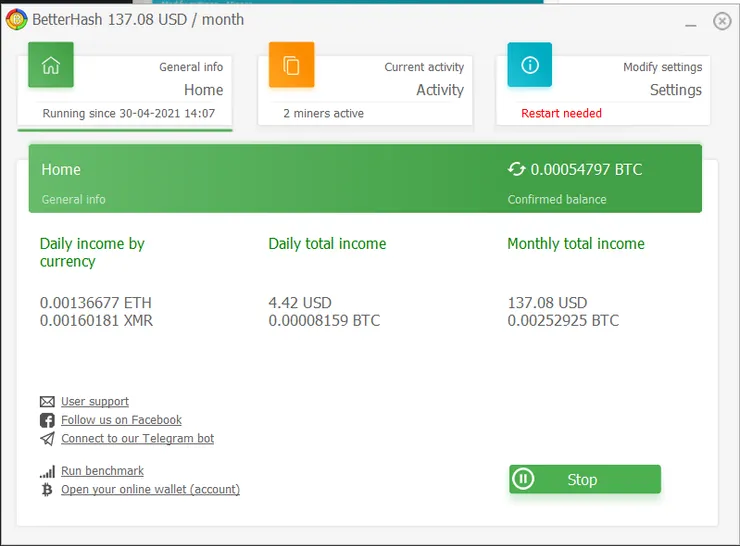Close the BetterHash window

click(x=722, y=21)
